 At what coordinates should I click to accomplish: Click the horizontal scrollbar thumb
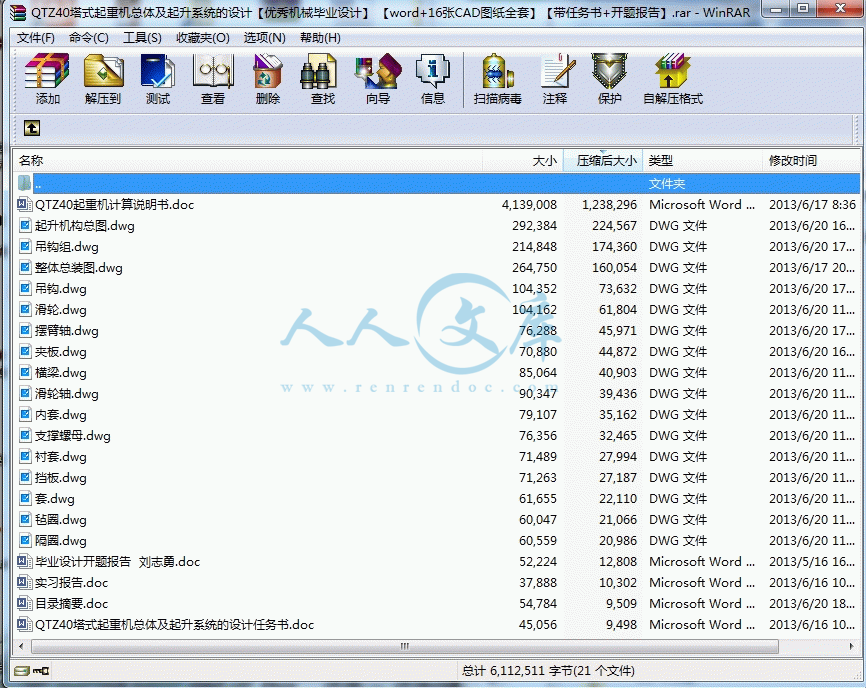pyautogui.click(x=405, y=646)
